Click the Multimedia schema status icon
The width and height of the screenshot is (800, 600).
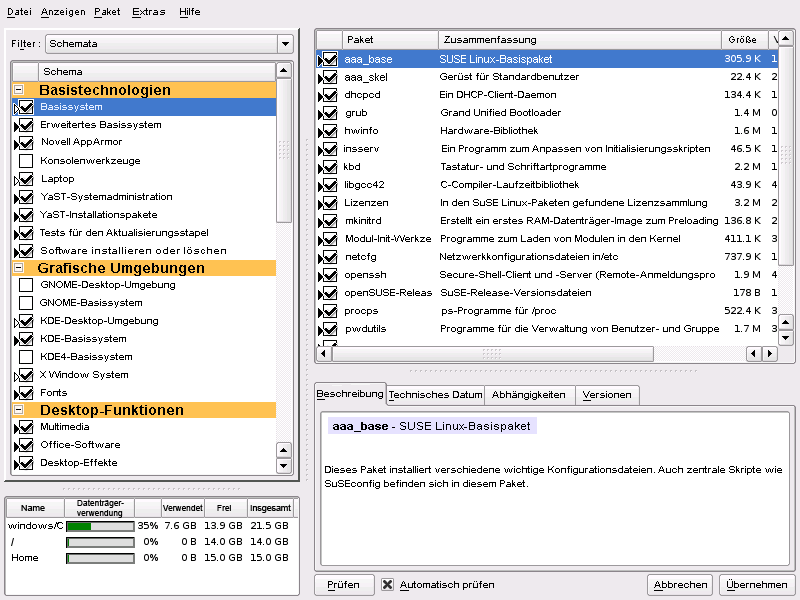pyautogui.click(x=26, y=427)
